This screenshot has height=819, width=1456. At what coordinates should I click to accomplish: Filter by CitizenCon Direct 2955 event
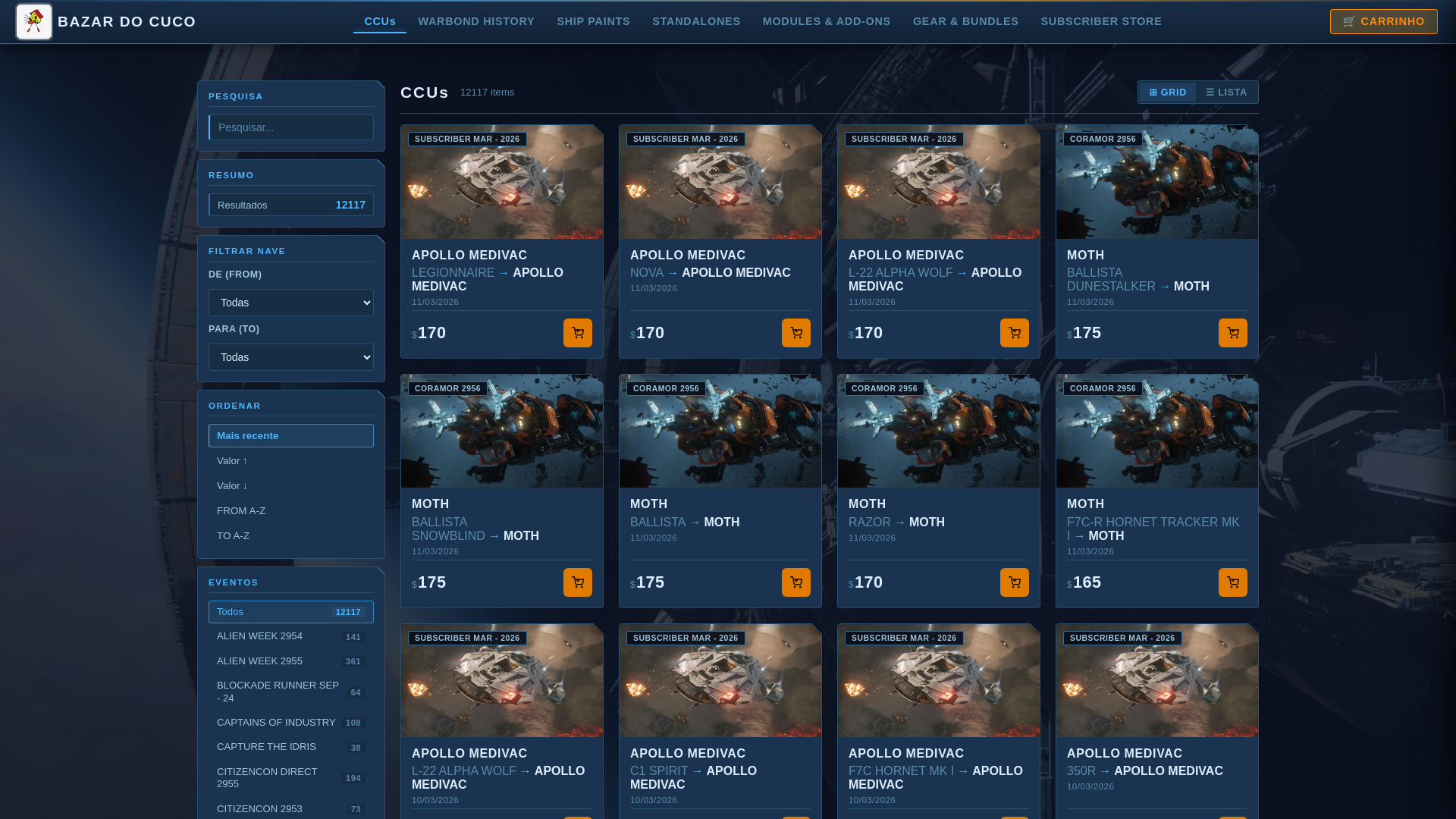coord(291,778)
